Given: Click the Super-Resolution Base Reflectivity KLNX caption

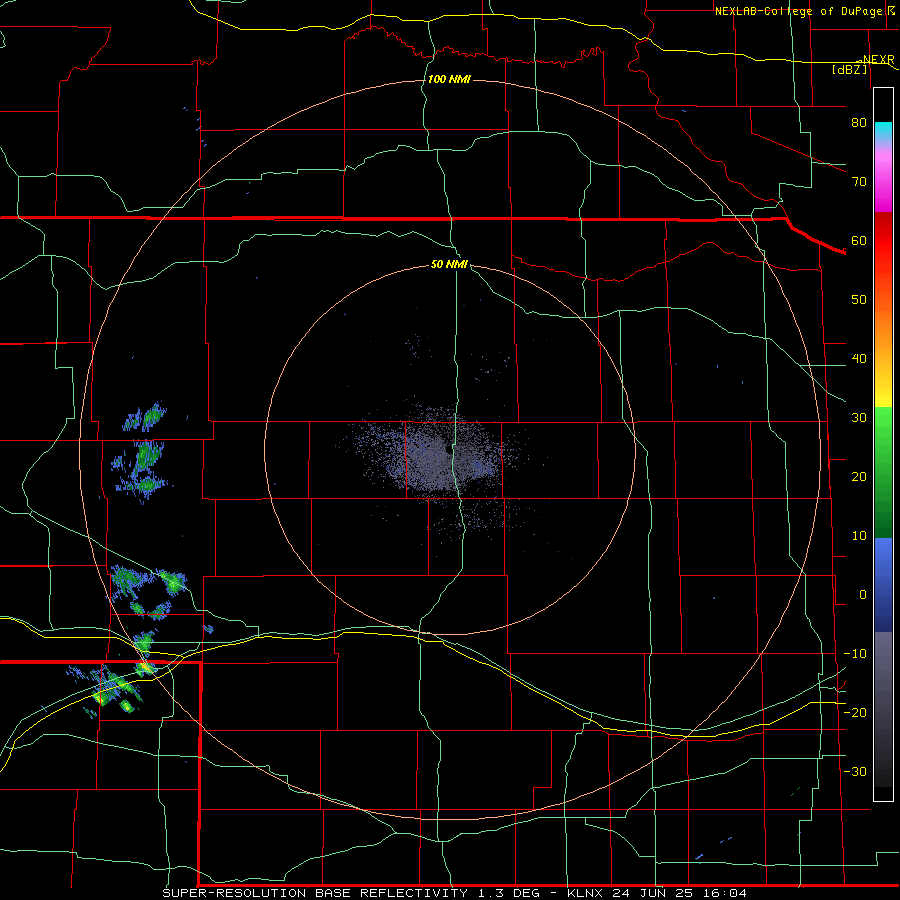Looking at the screenshot, I should click(455, 893).
